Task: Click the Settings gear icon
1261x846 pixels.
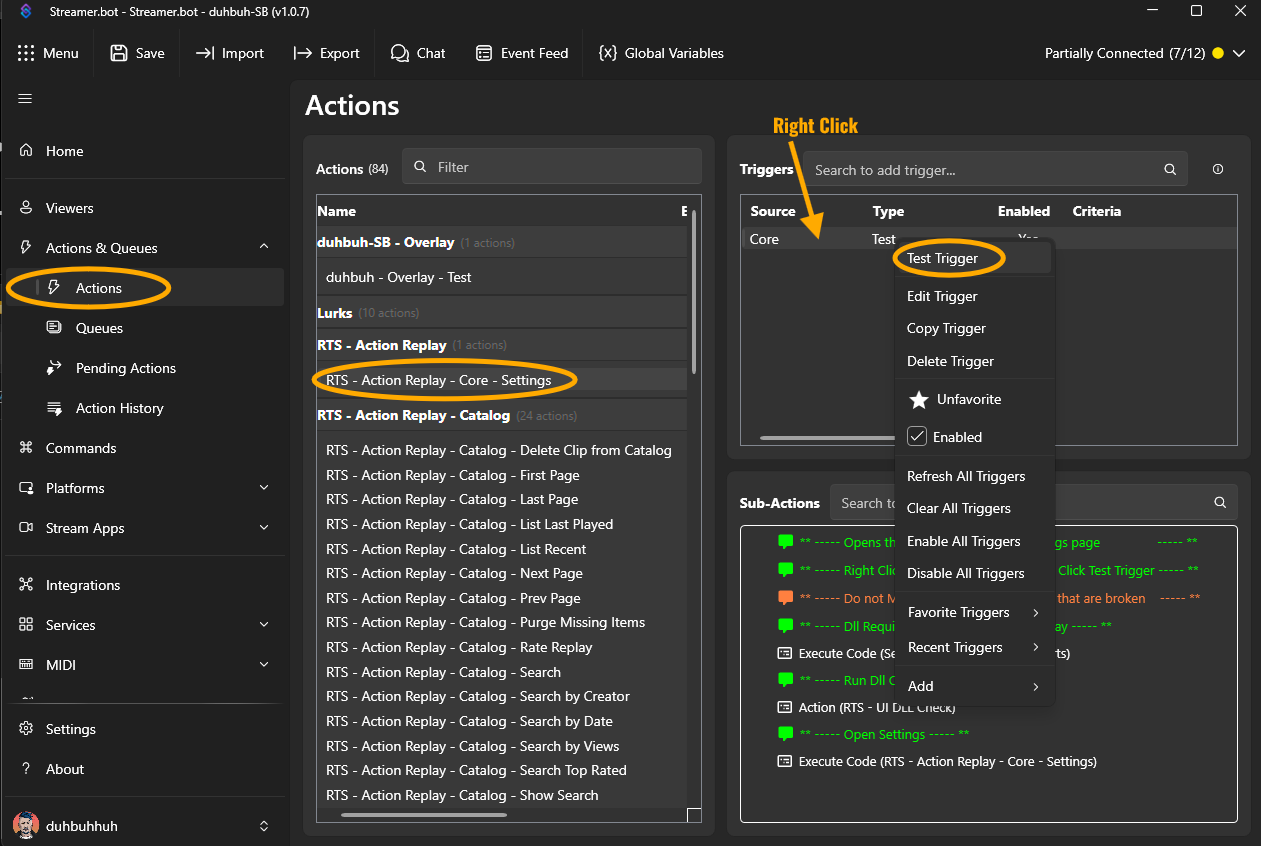Action: coord(27,729)
